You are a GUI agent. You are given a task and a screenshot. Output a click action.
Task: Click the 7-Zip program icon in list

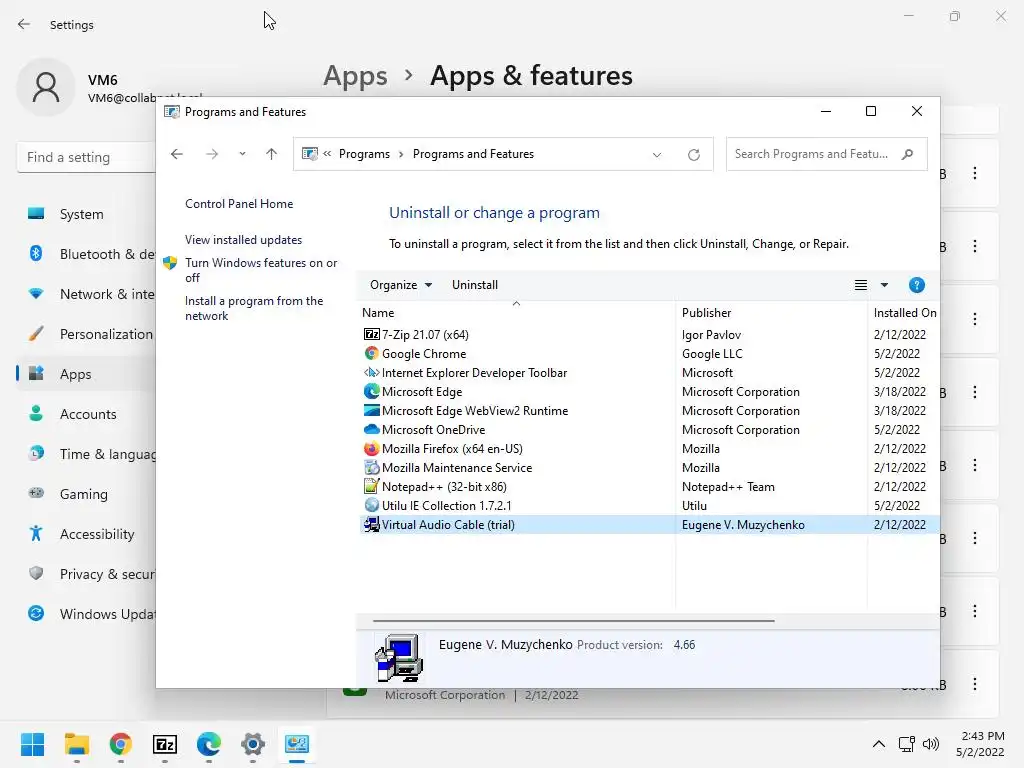pos(372,334)
